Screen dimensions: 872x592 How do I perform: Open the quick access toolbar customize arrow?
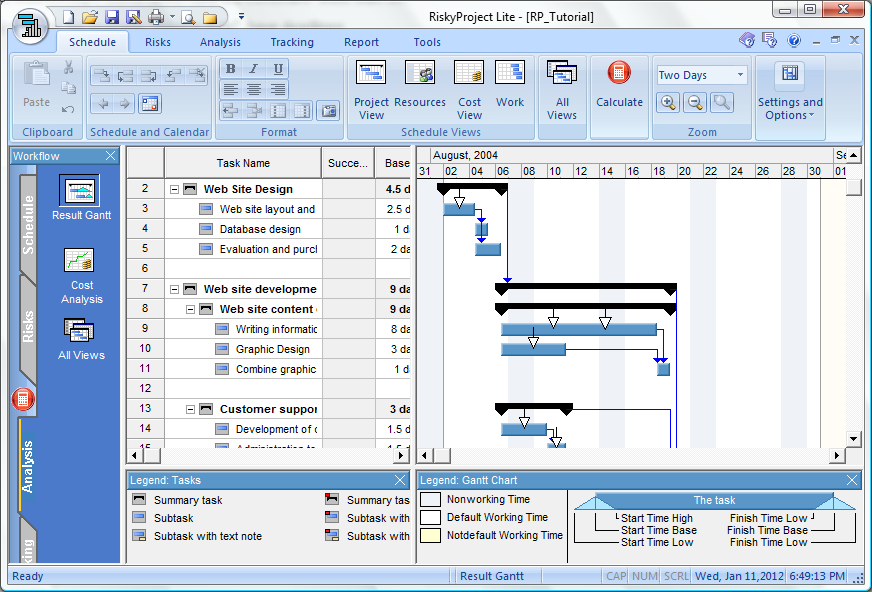coord(241,17)
